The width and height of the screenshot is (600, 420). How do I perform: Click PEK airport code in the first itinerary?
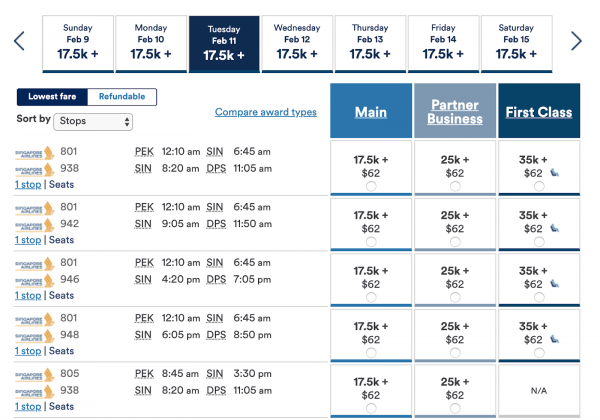pyautogui.click(x=144, y=151)
